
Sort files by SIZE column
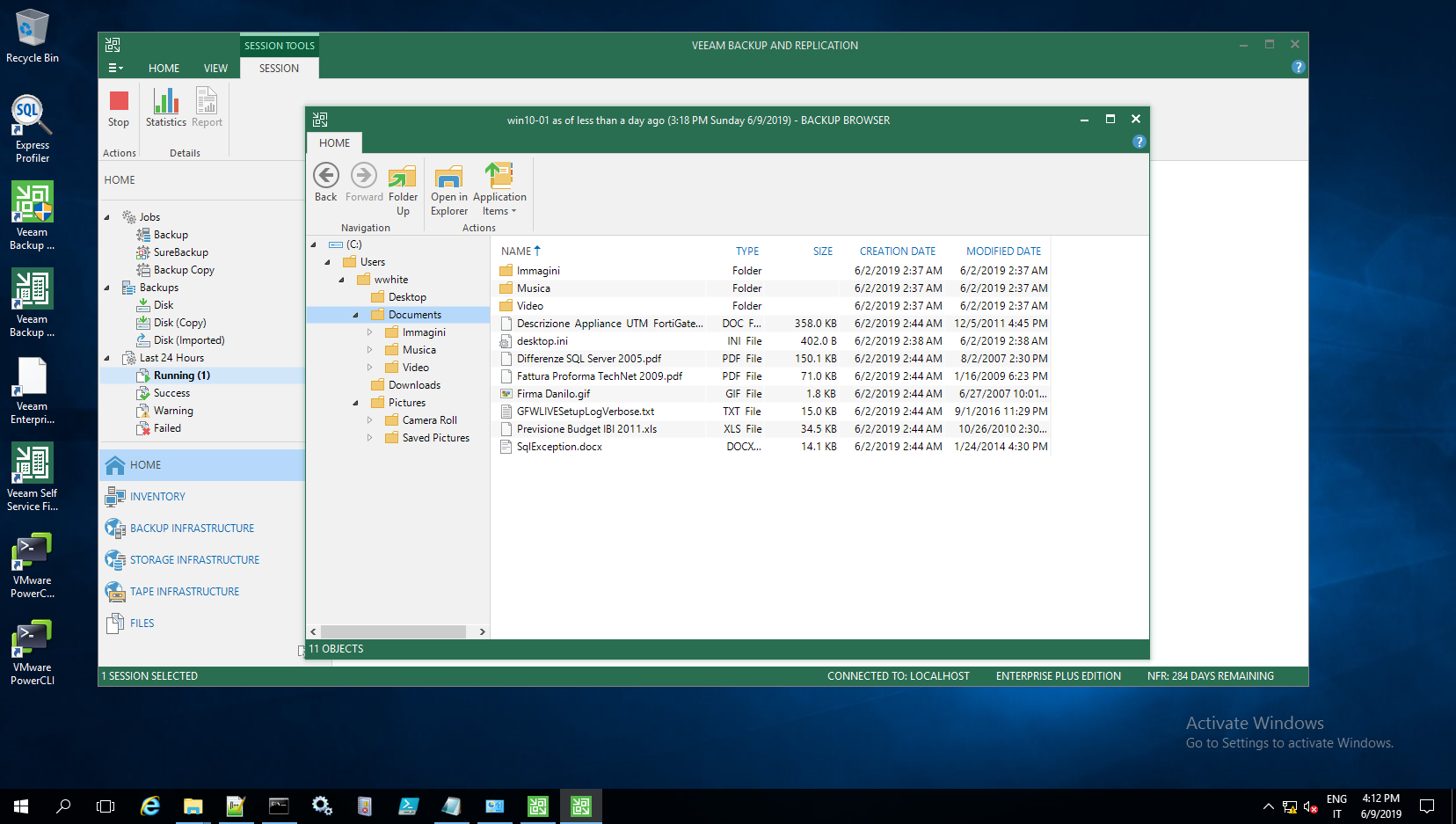tap(822, 252)
